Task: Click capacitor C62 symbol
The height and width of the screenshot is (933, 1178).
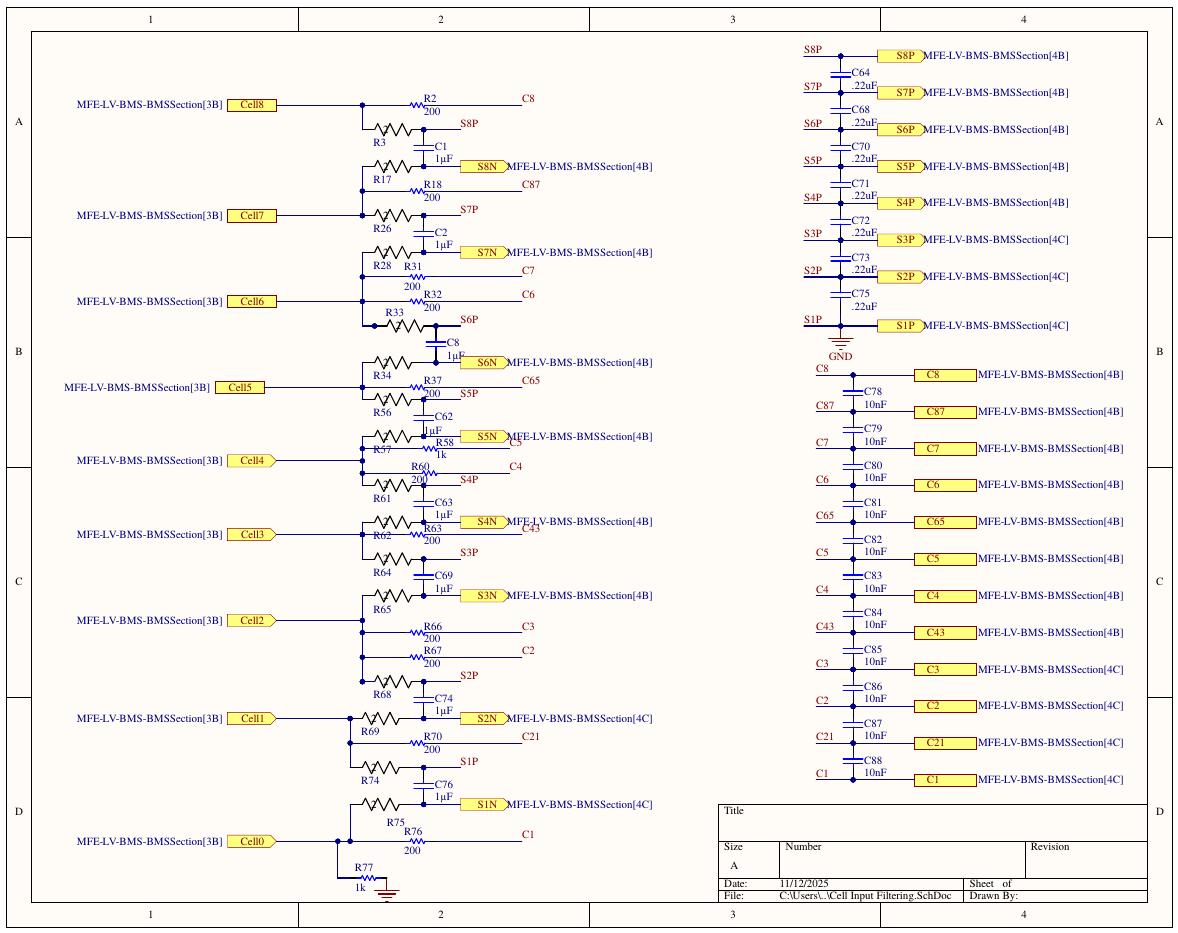Action: (424, 418)
